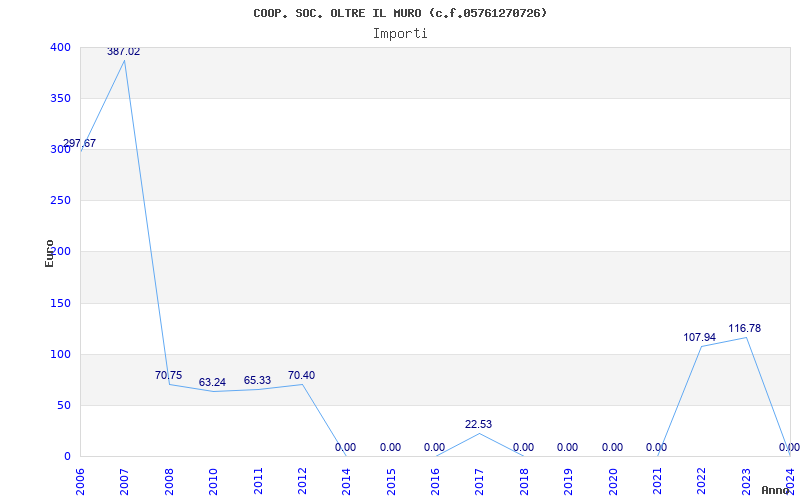This screenshot has height=500, width=800.
Task: Click the 2022 year label
Action: [702, 481]
